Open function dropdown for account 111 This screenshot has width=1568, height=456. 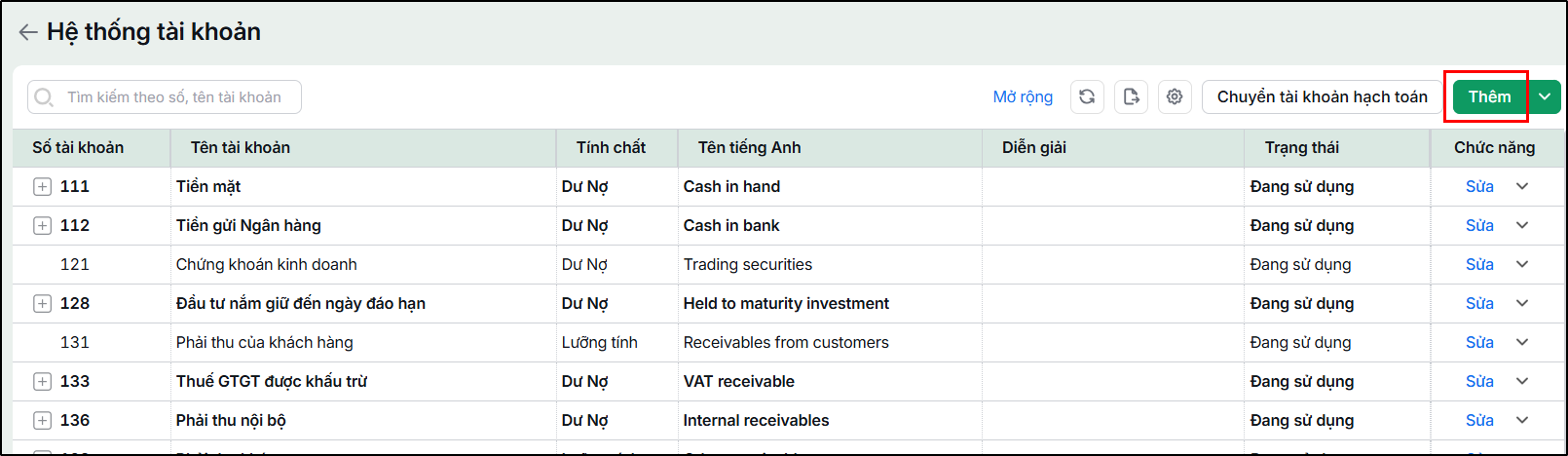[x=1522, y=186]
